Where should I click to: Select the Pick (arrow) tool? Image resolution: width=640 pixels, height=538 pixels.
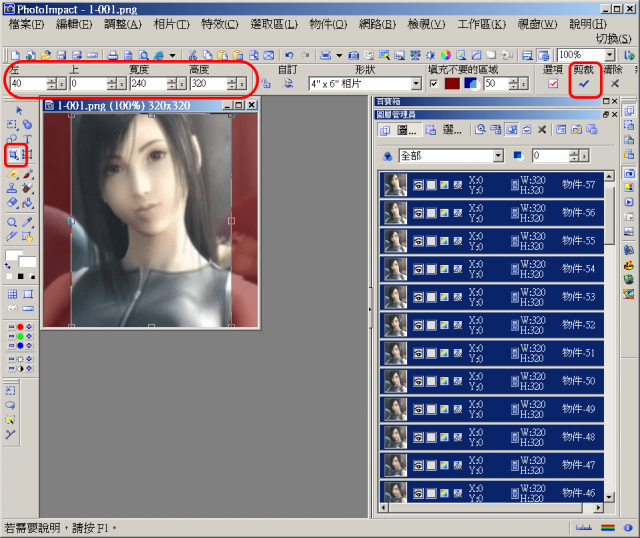click(19, 110)
